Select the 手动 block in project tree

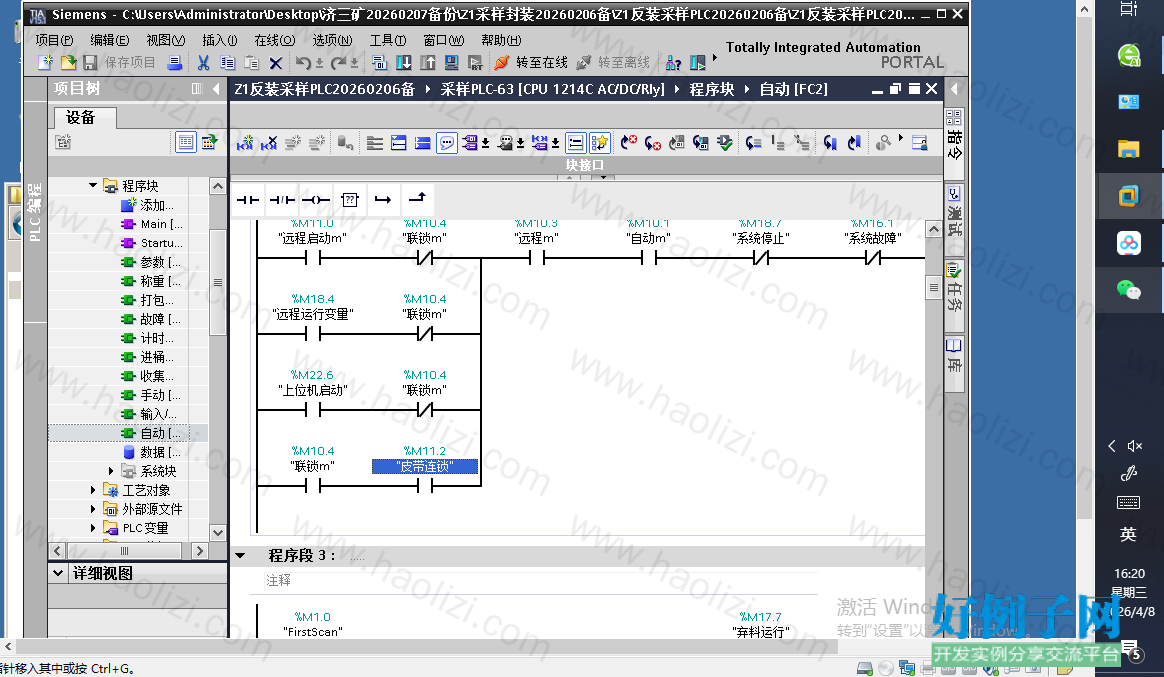[153, 395]
